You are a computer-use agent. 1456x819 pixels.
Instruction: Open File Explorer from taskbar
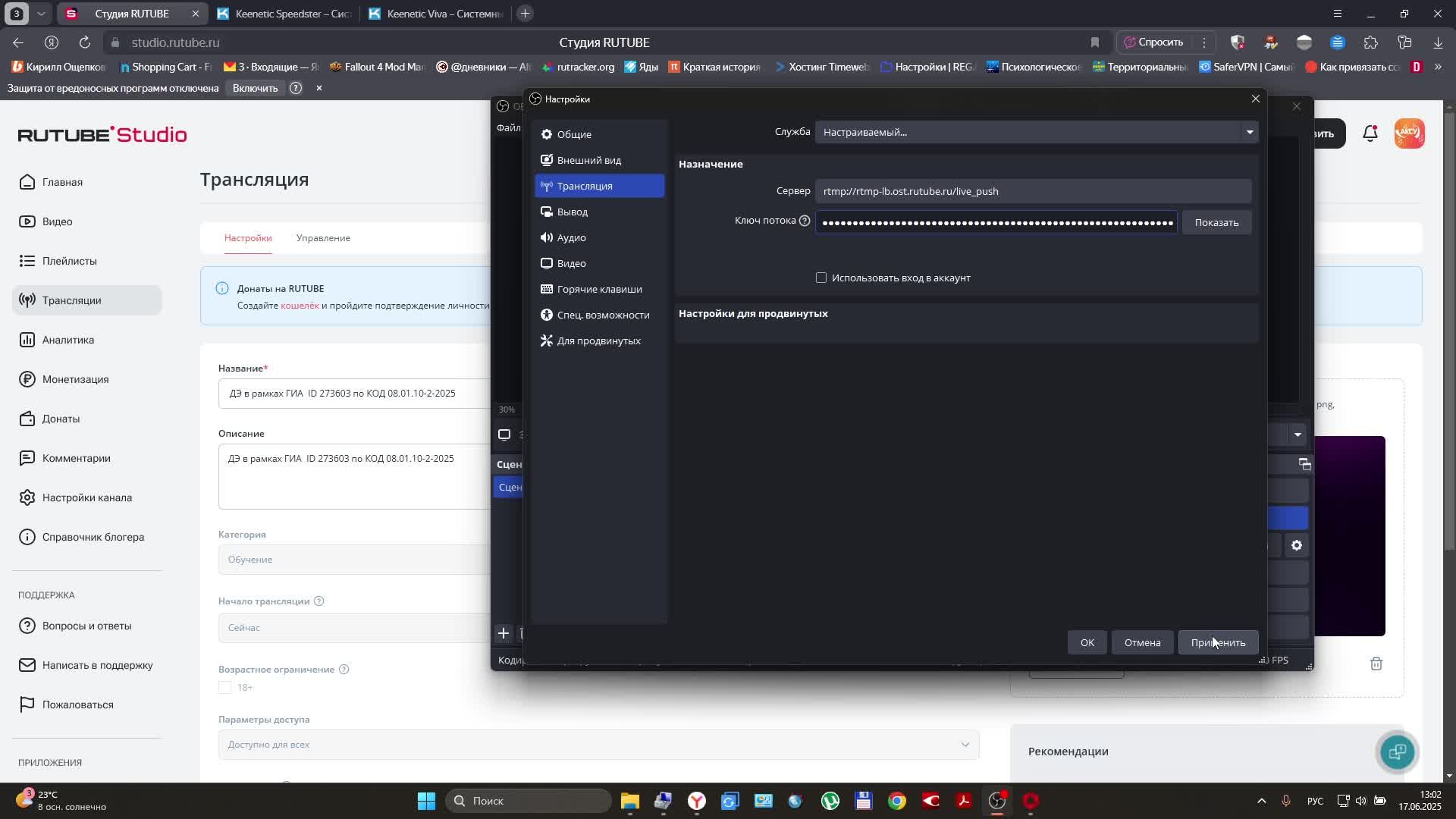click(630, 801)
